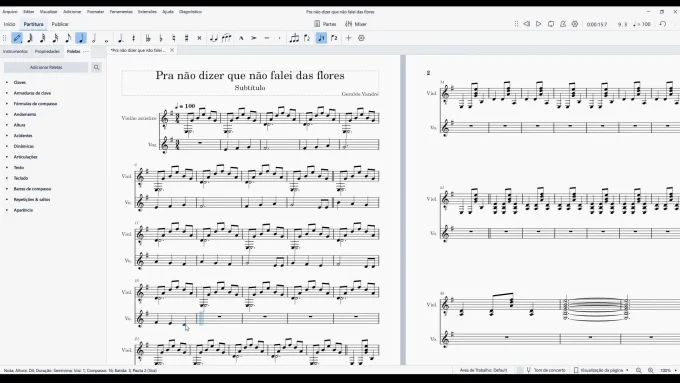Open note input toolbar settings gear
This screenshot has height=383, width=680.
coord(361,38)
